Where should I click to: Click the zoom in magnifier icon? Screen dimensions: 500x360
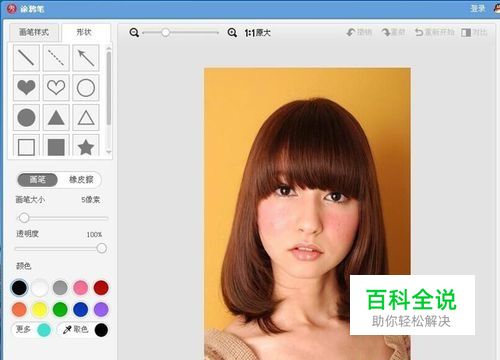[232, 33]
